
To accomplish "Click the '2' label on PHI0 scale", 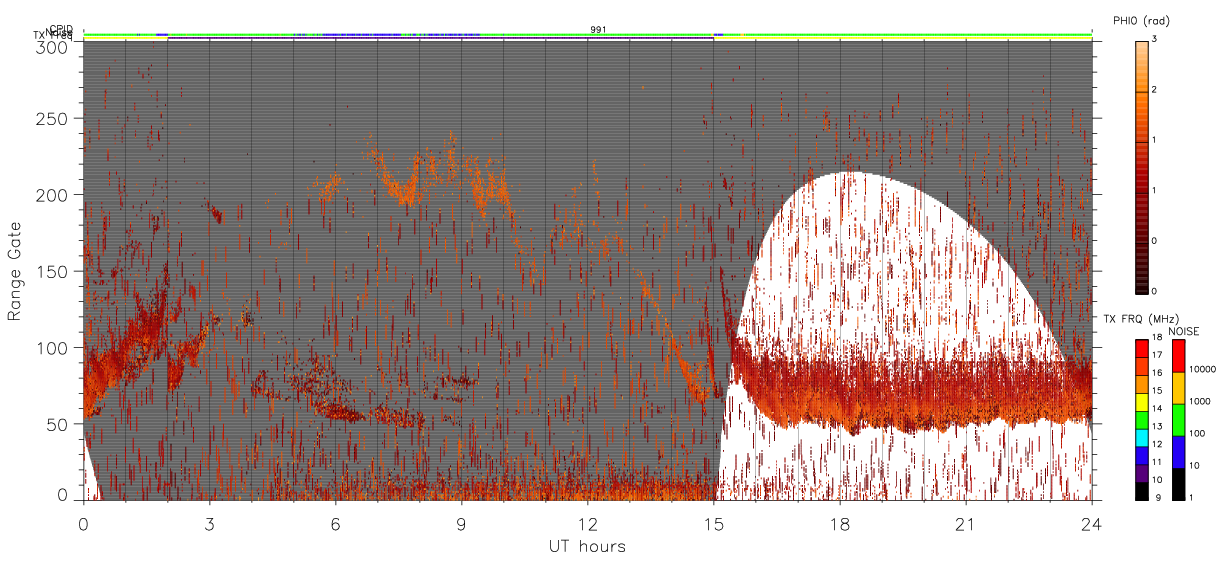I will [1155, 89].
